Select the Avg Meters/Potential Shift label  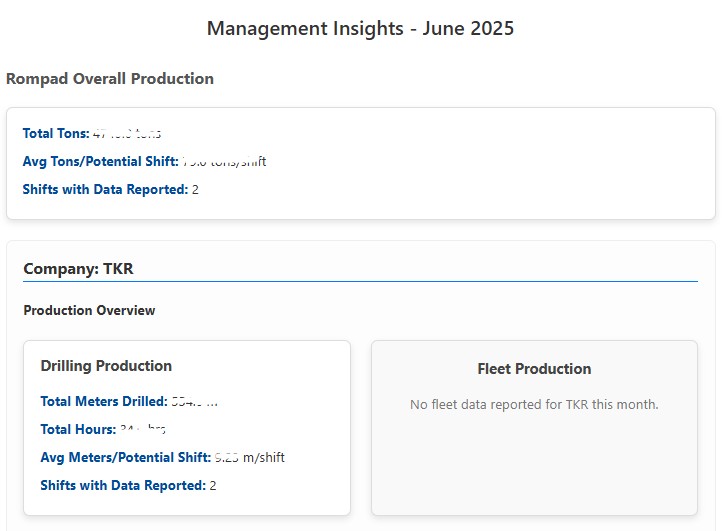126,457
